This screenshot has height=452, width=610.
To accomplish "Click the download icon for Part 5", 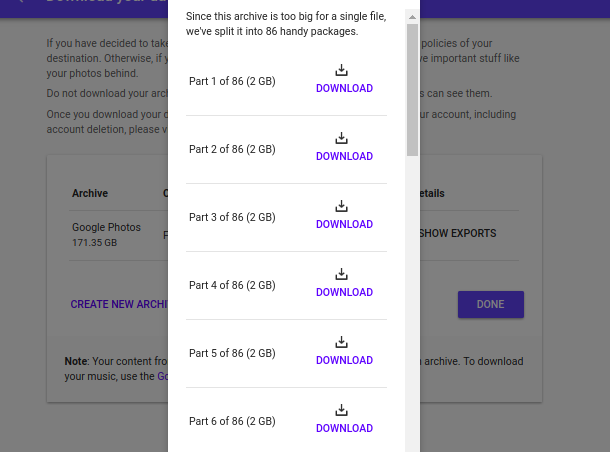I will point(341,342).
